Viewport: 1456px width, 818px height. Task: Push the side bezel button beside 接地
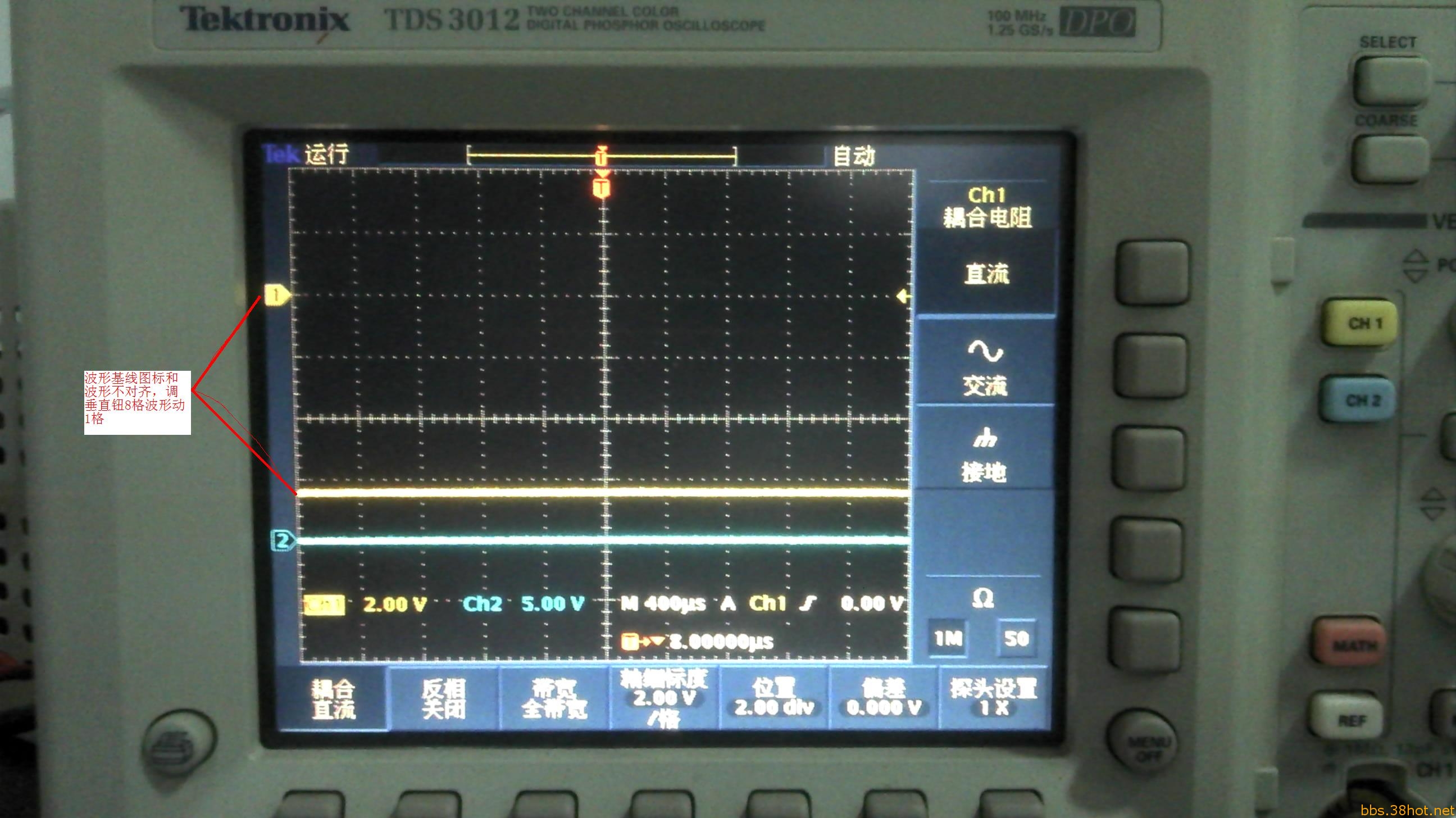1150,460
